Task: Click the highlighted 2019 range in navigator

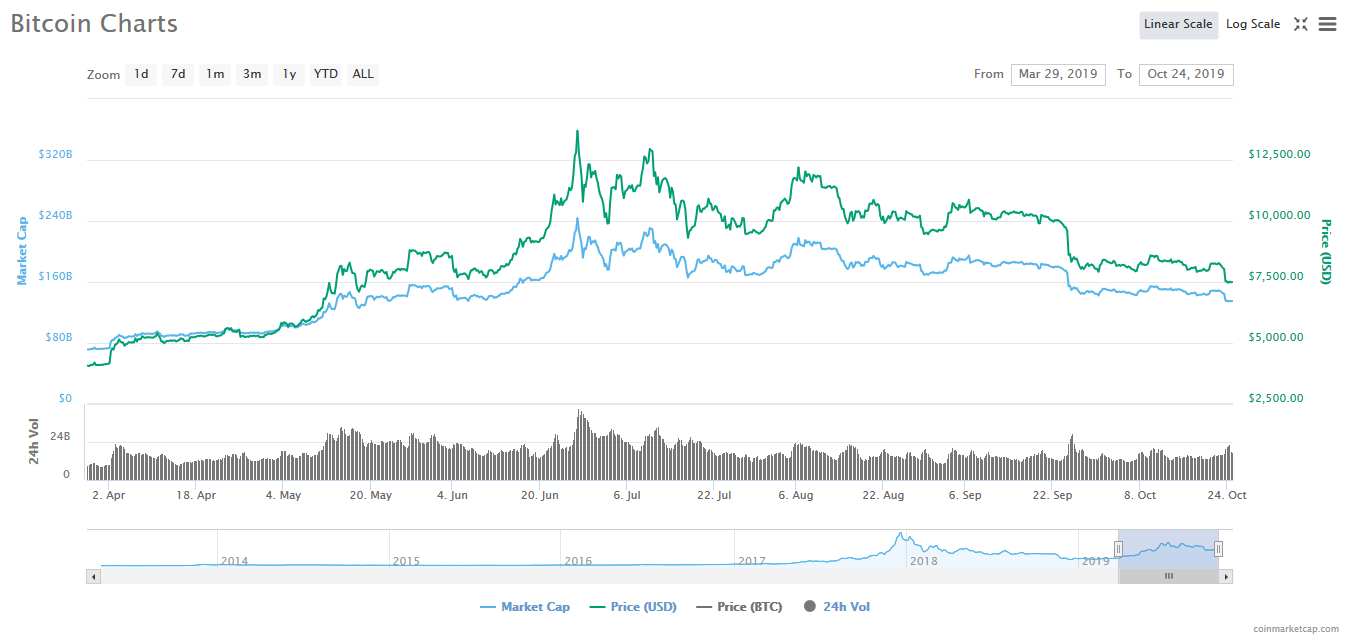Action: coord(1168,549)
